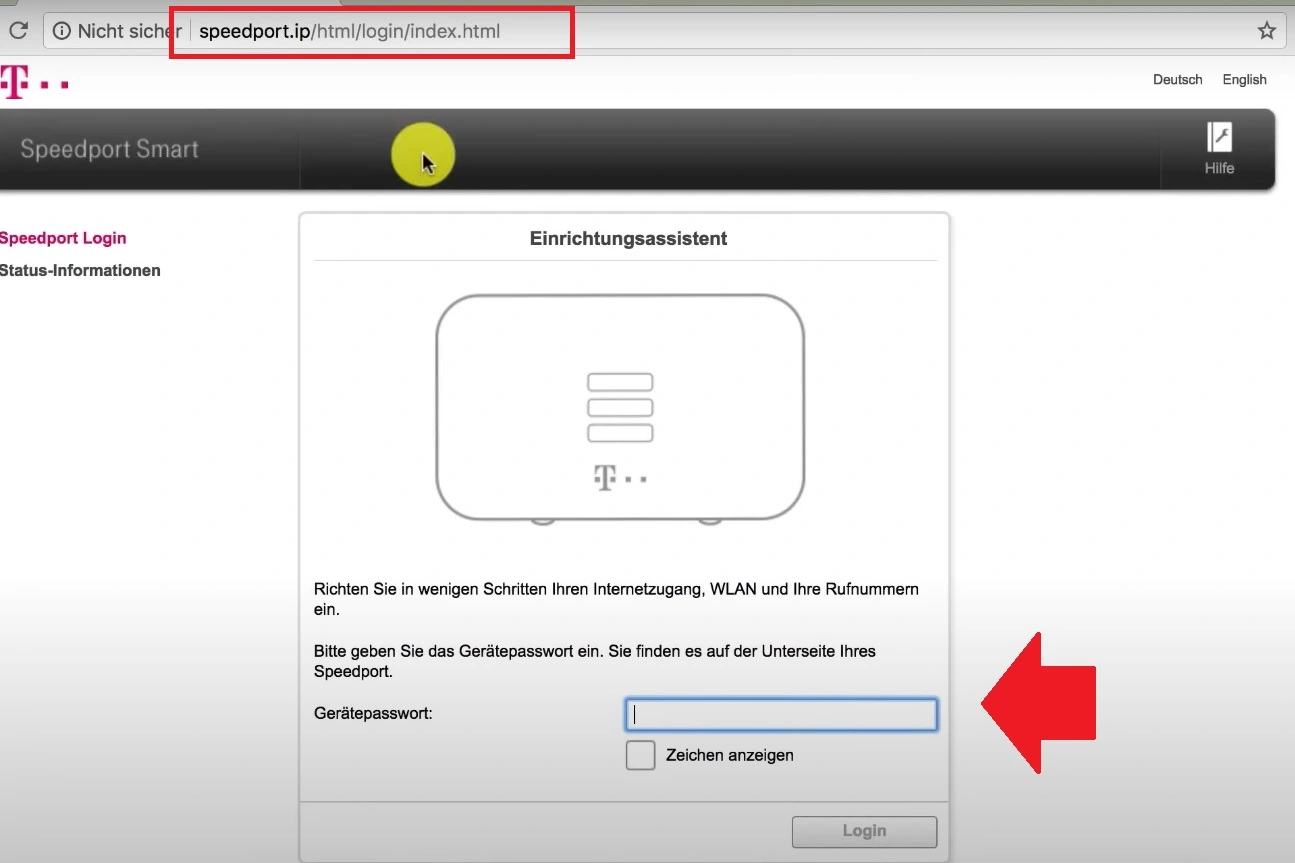
Task: Click the speedport.ip address bar URL
Action: click(x=349, y=31)
